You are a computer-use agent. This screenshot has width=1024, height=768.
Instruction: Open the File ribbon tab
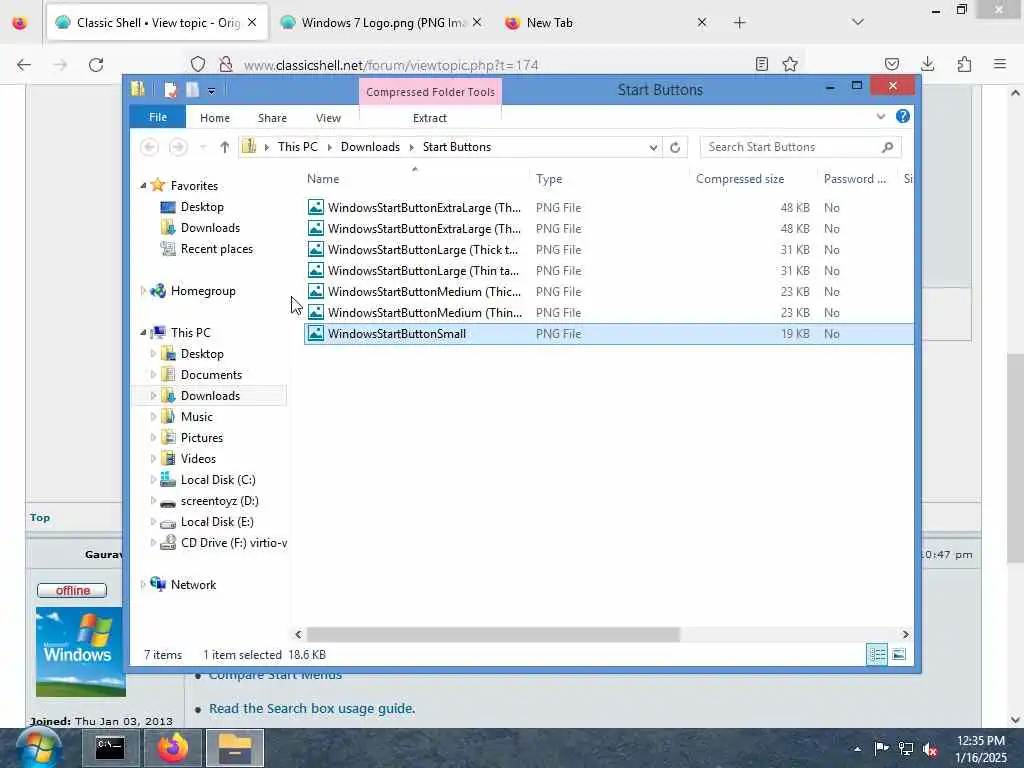click(x=158, y=117)
